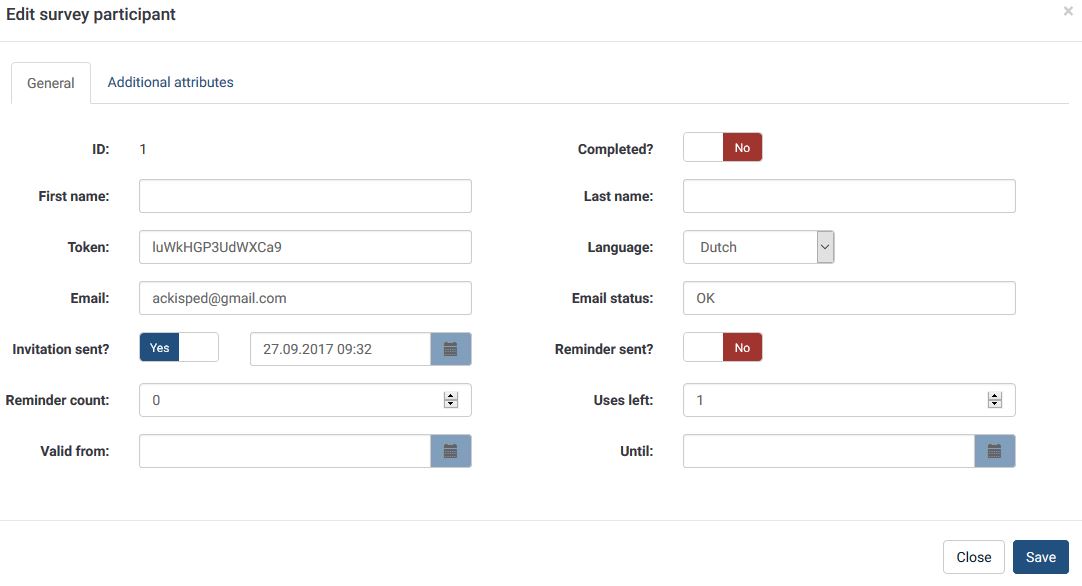Click the Email status field

click(x=849, y=298)
